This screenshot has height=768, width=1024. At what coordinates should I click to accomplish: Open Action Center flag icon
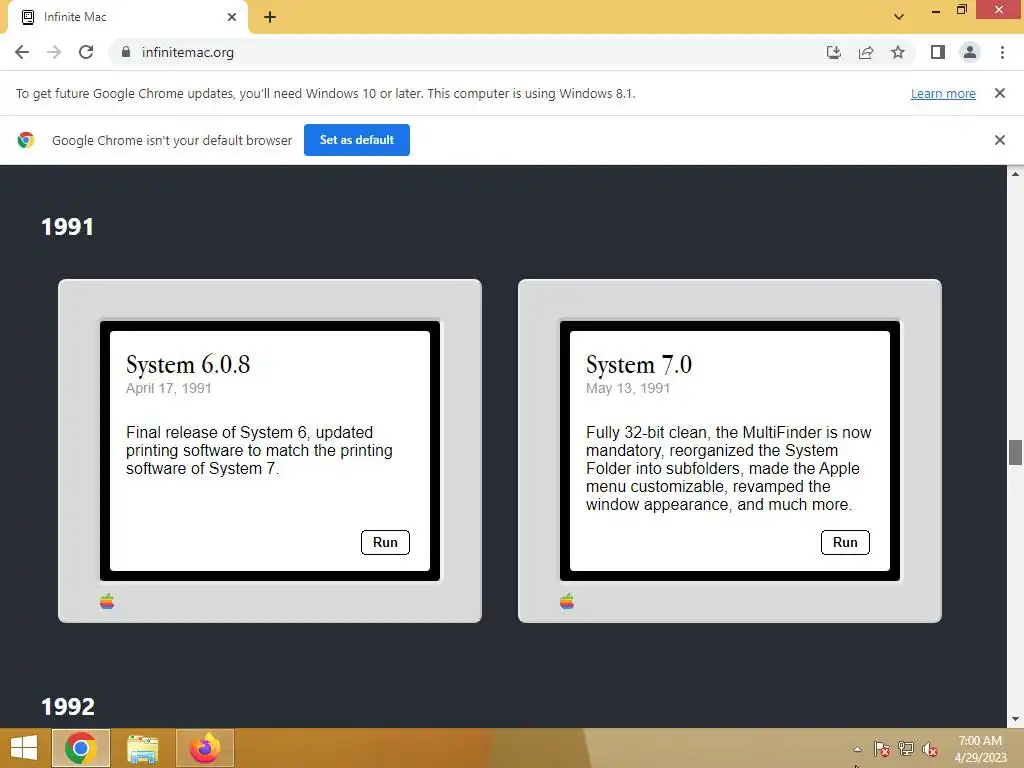click(882, 749)
